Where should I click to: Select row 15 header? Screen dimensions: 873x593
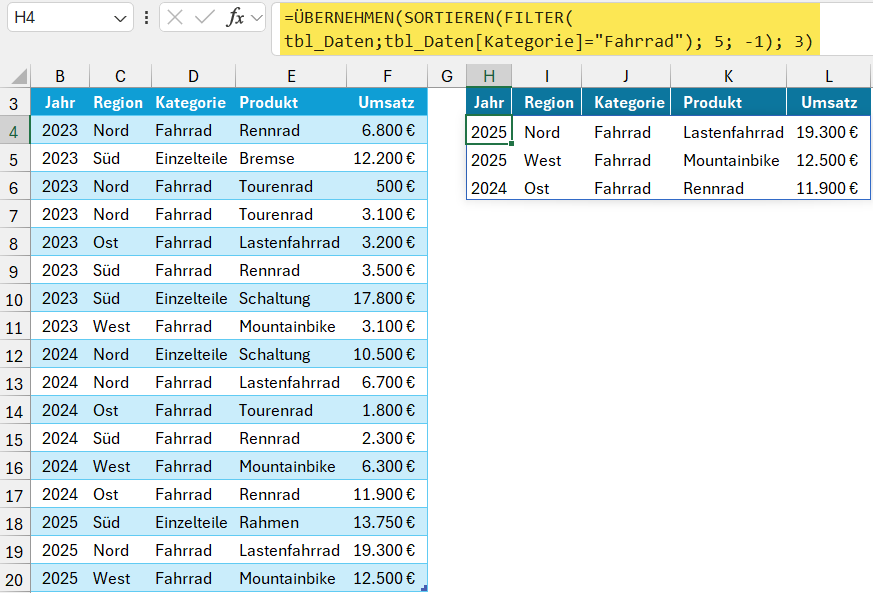[x=14, y=439]
